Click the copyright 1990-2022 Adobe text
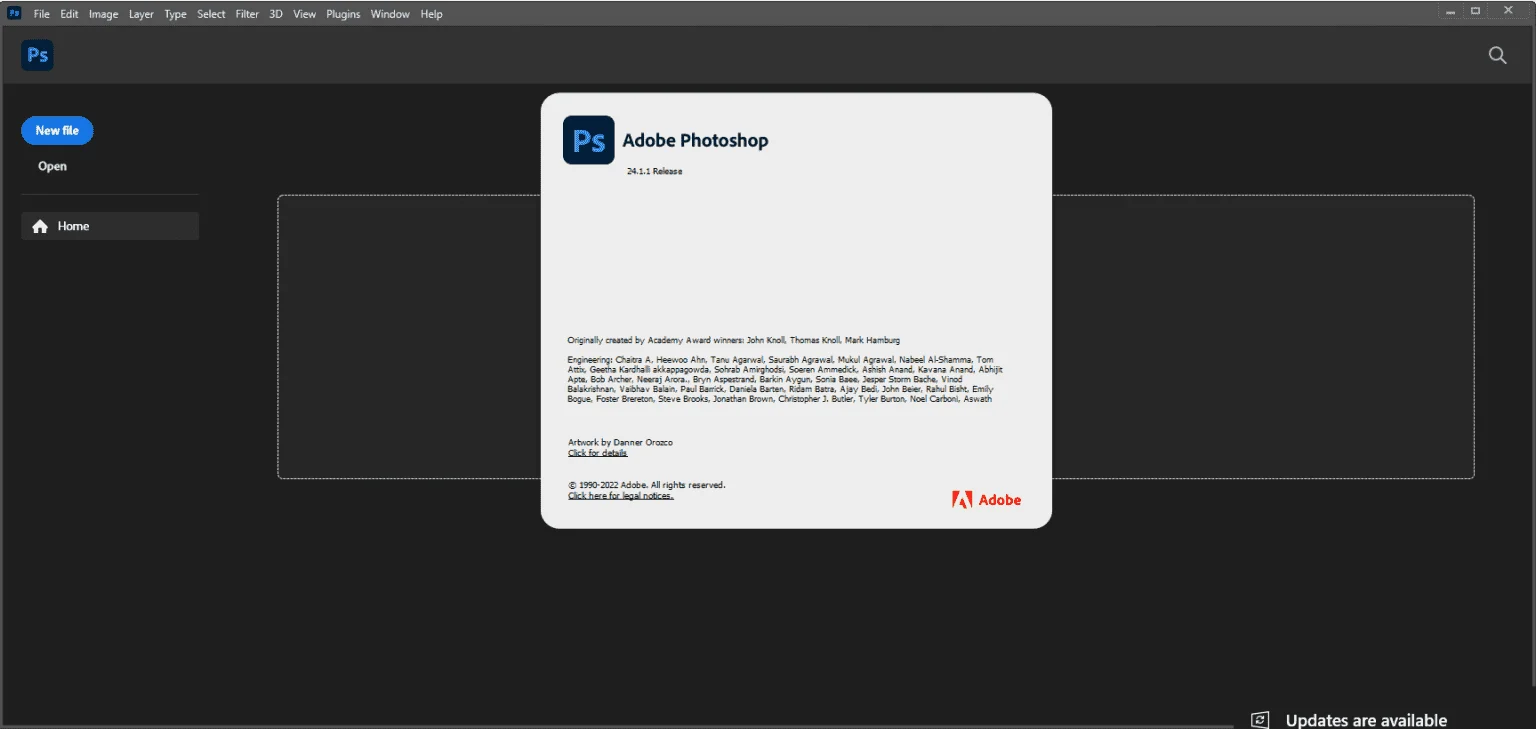The width and height of the screenshot is (1536, 729). 646,485
